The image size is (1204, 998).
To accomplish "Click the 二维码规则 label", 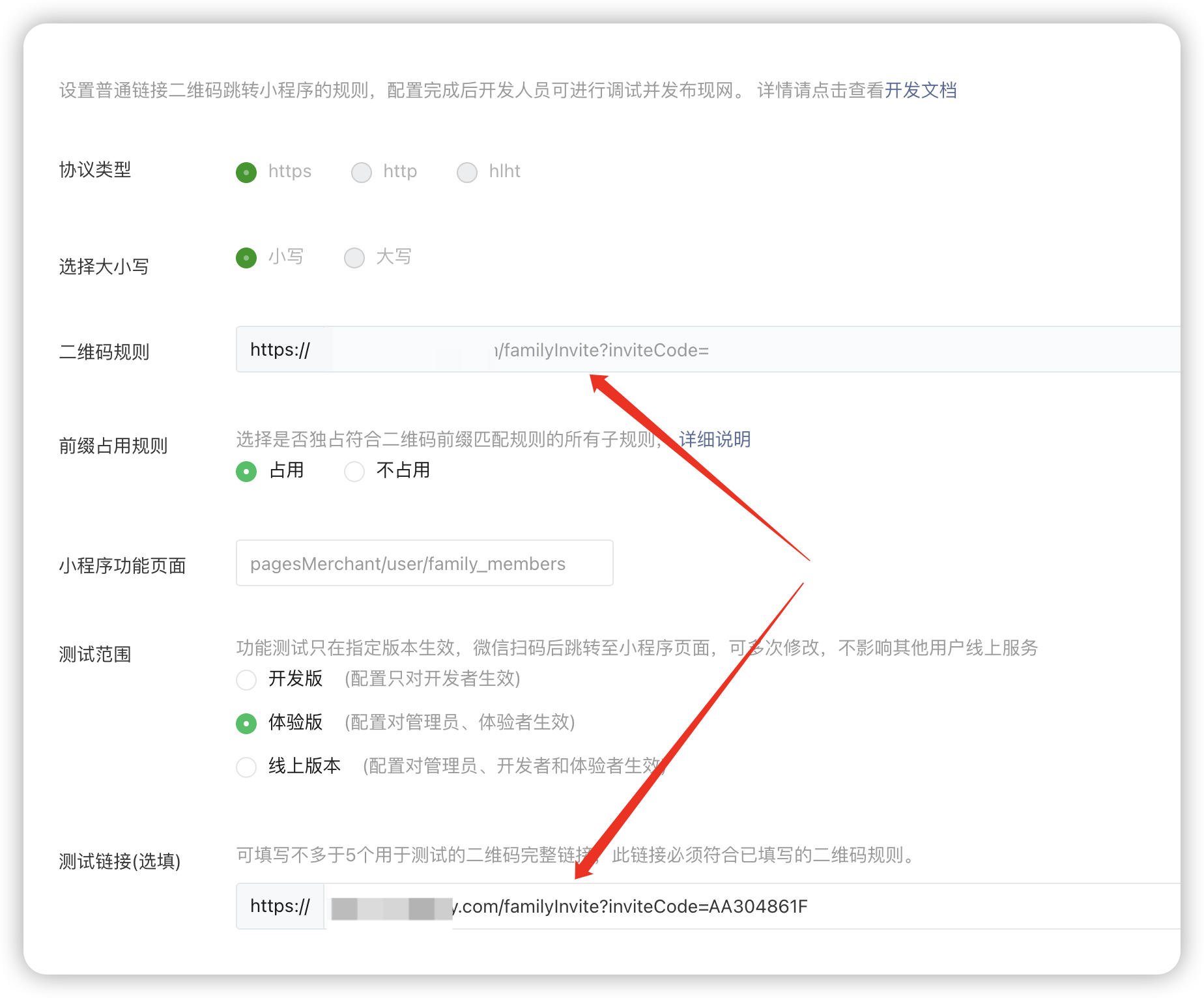I will point(104,352).
